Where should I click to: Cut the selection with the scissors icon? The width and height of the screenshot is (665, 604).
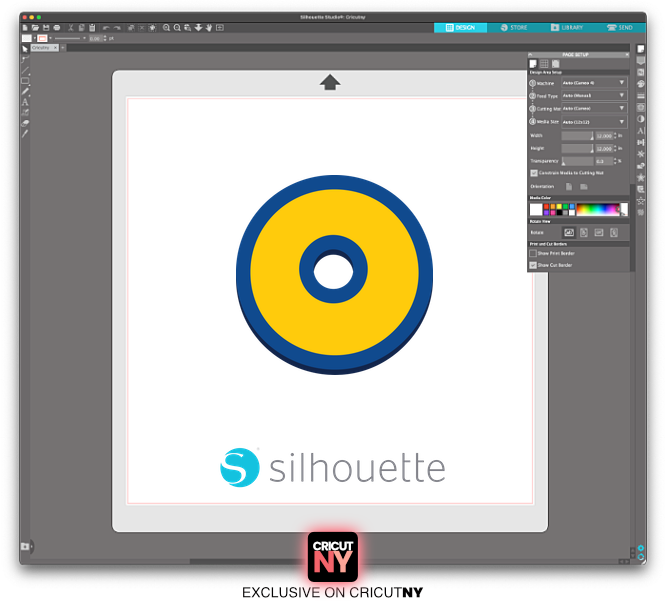tap(70, 28)
